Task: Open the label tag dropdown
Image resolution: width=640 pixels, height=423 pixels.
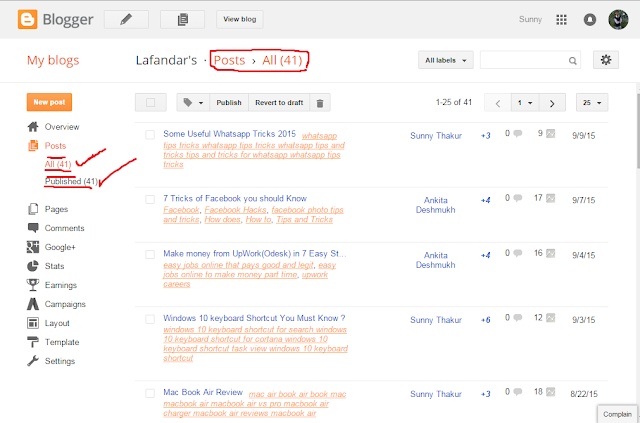Action: (193, 103)
